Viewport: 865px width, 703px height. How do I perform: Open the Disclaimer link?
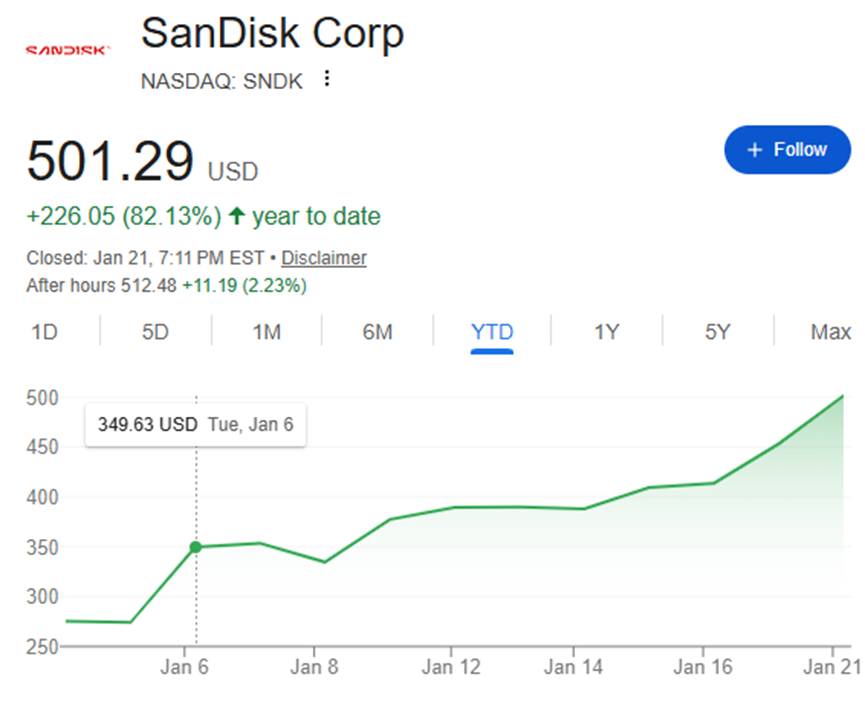323,258
